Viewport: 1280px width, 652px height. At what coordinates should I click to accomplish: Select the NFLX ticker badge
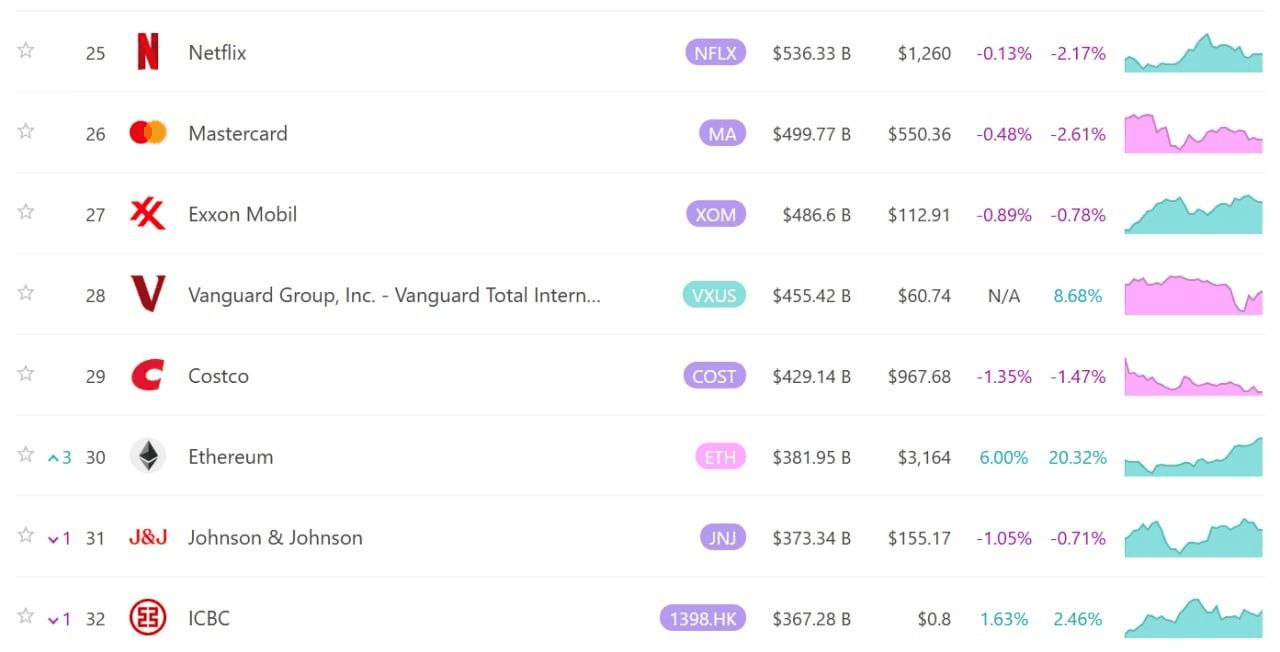pyautogui.click(x=716, y=53)
